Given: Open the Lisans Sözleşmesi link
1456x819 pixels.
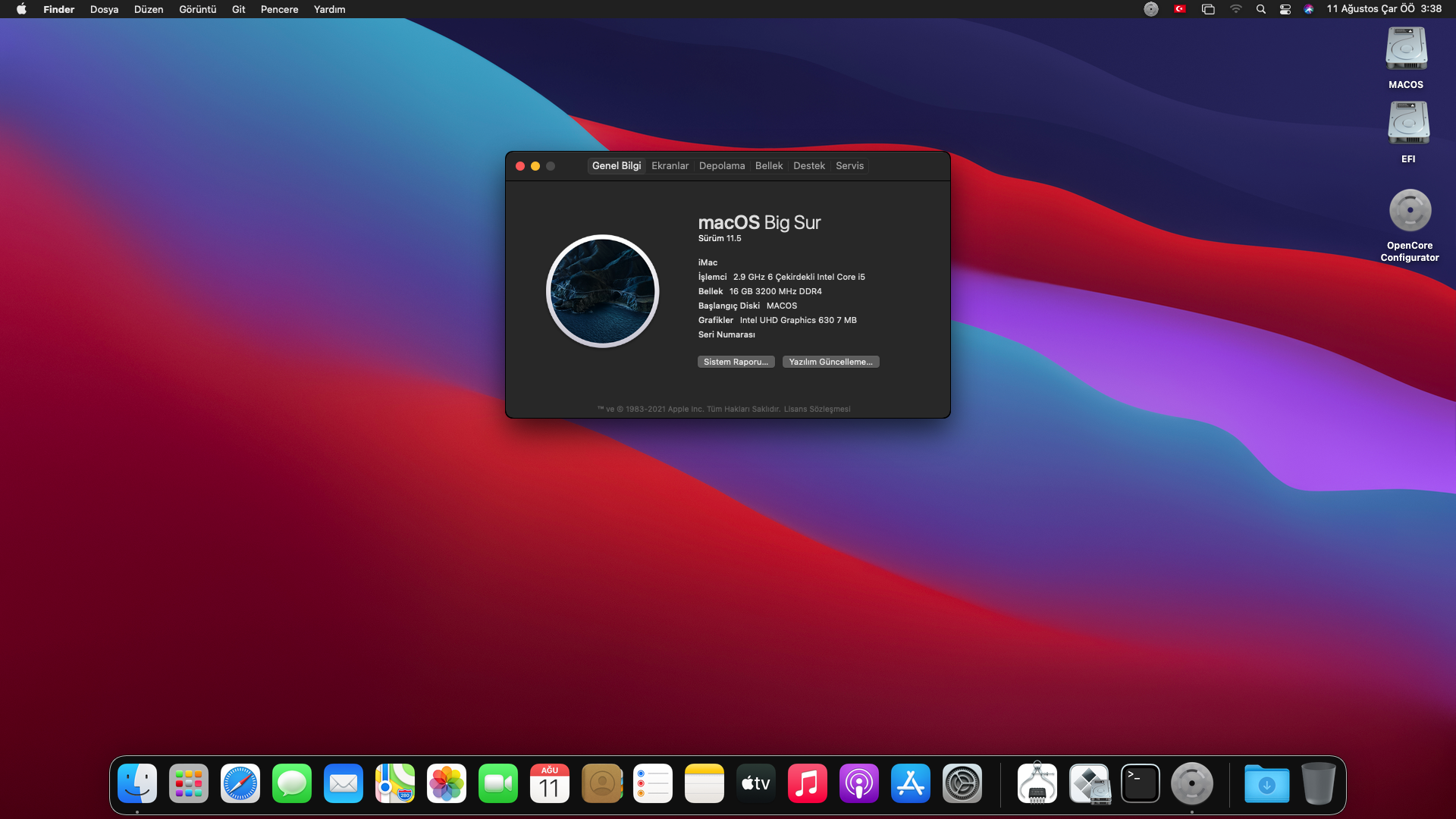Looking at the screenshot, I should tap(817, 409).
